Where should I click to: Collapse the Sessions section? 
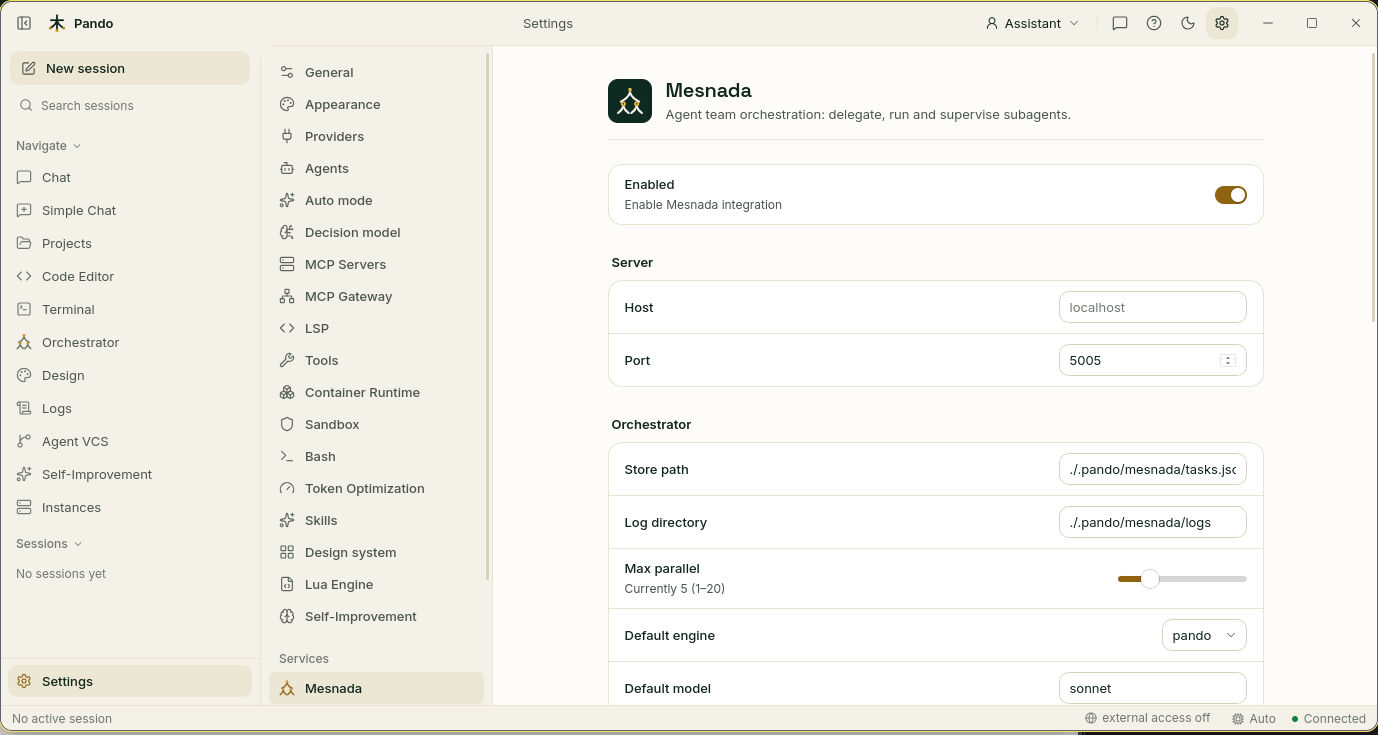coord(49,543)
